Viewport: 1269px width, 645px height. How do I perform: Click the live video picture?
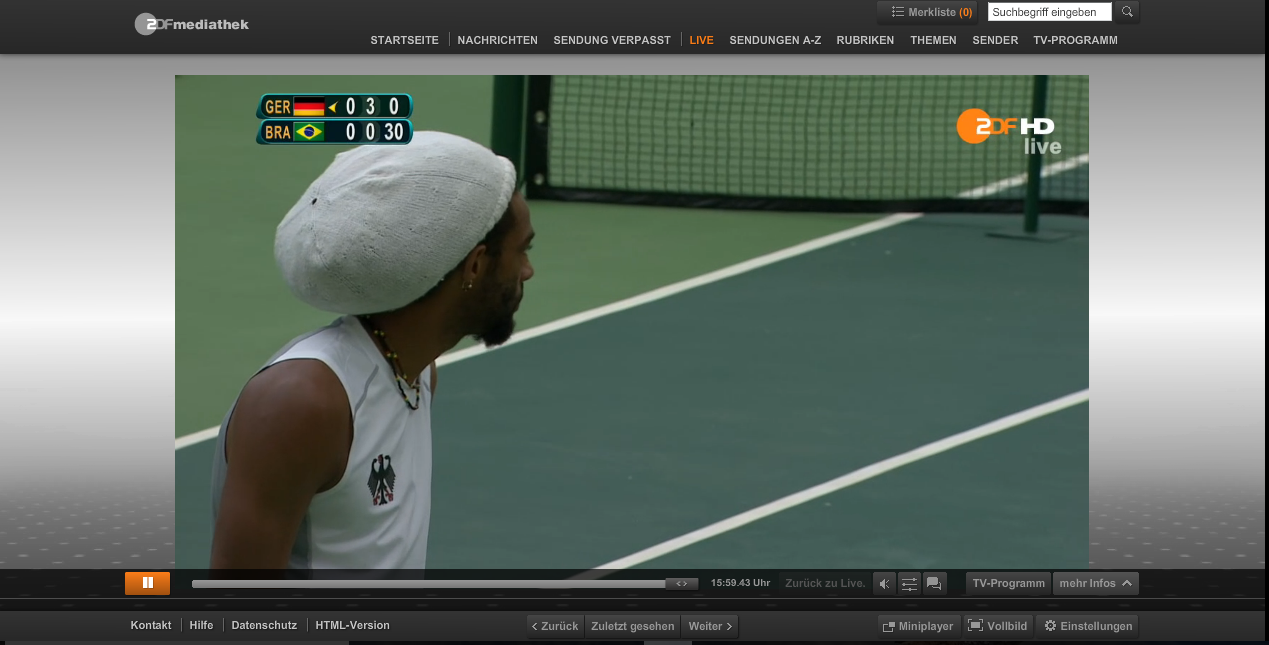pyautogui.click(x=632, y=322)
